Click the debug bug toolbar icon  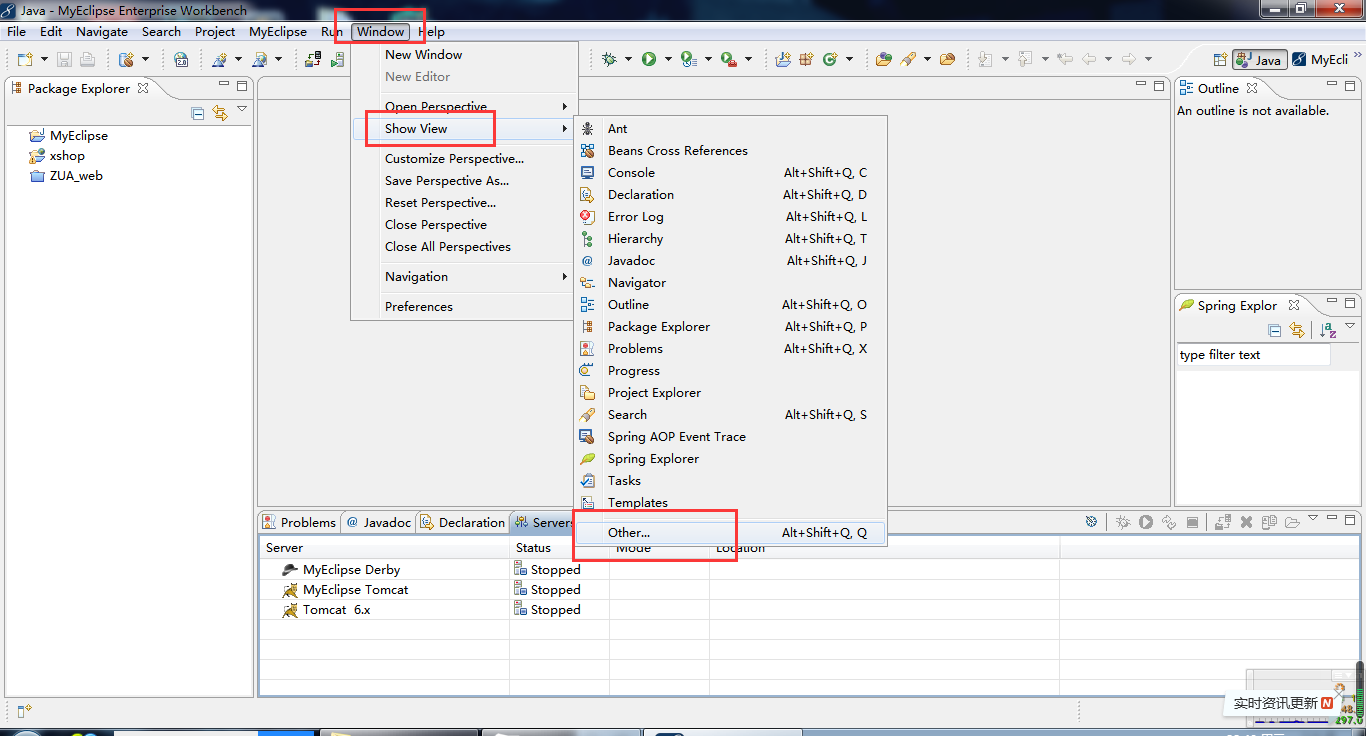click(609, 60)
